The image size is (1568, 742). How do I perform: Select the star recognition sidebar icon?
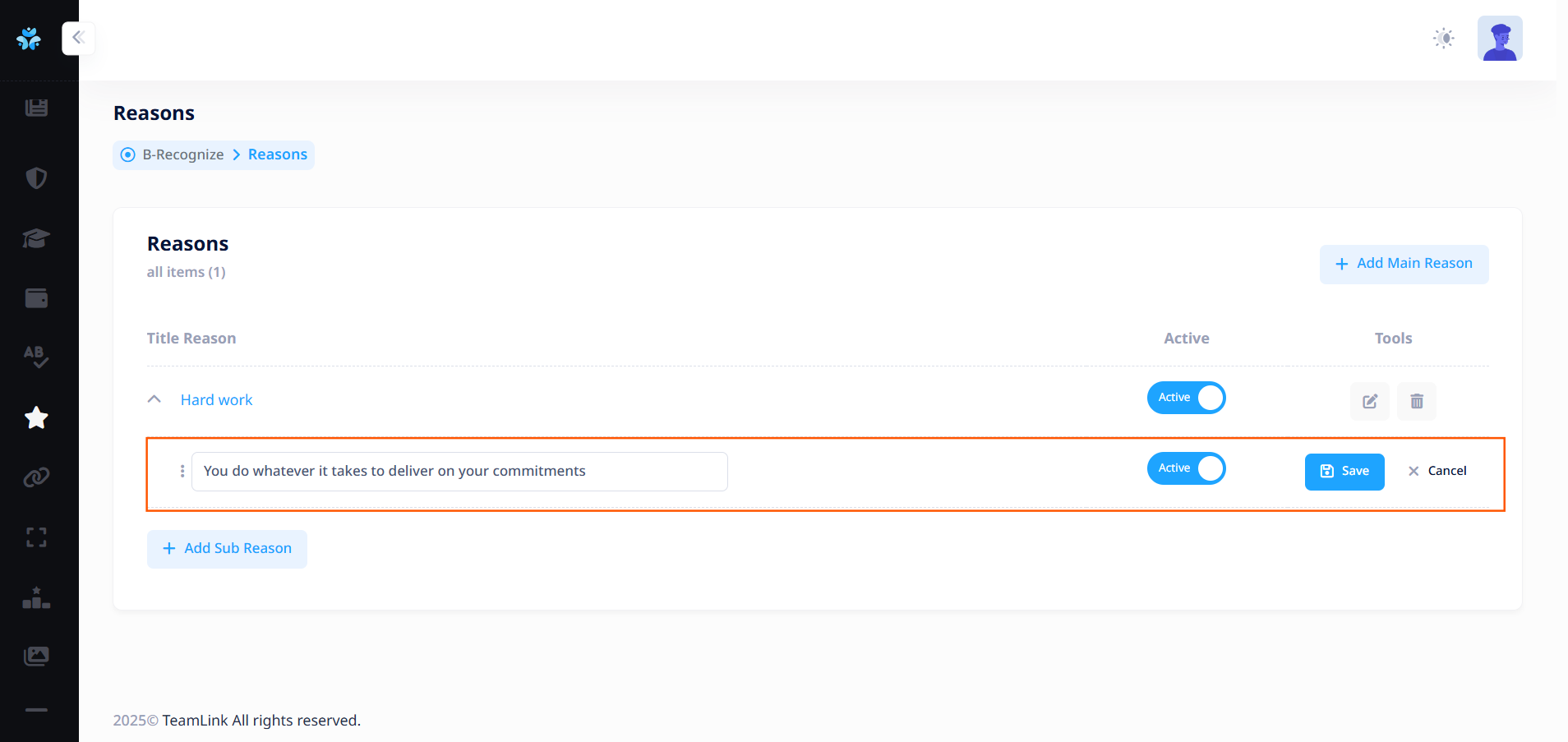[x=36, y=417]
